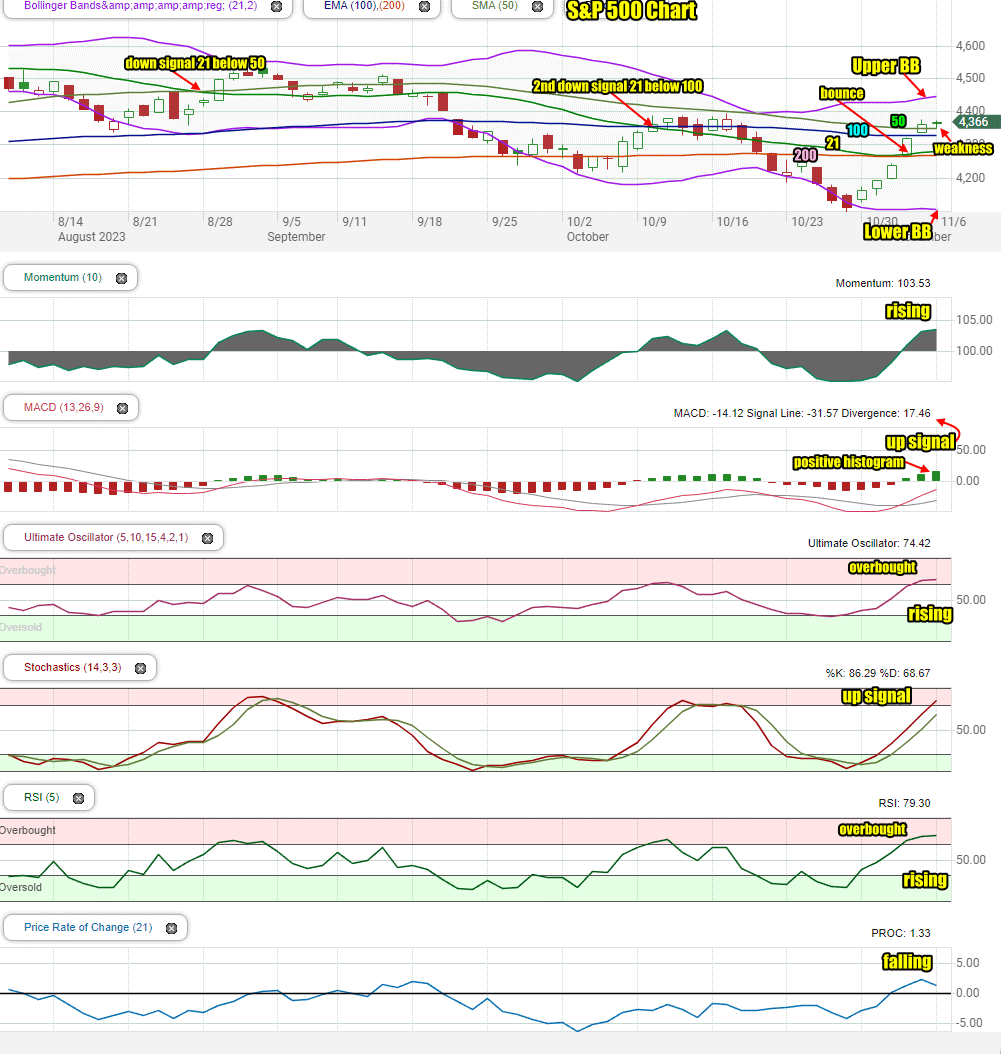Click the MACD (13,26,9) indicator label
Screen dimensions: 1001x1054
click(x=64, y=407)
